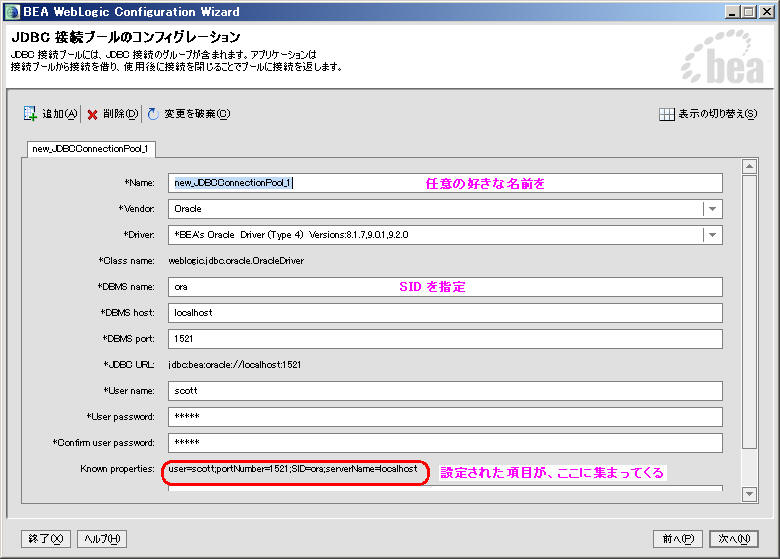Click the scrollbar down arrow in form panel
Screen dimensions: 780x559
749,494
